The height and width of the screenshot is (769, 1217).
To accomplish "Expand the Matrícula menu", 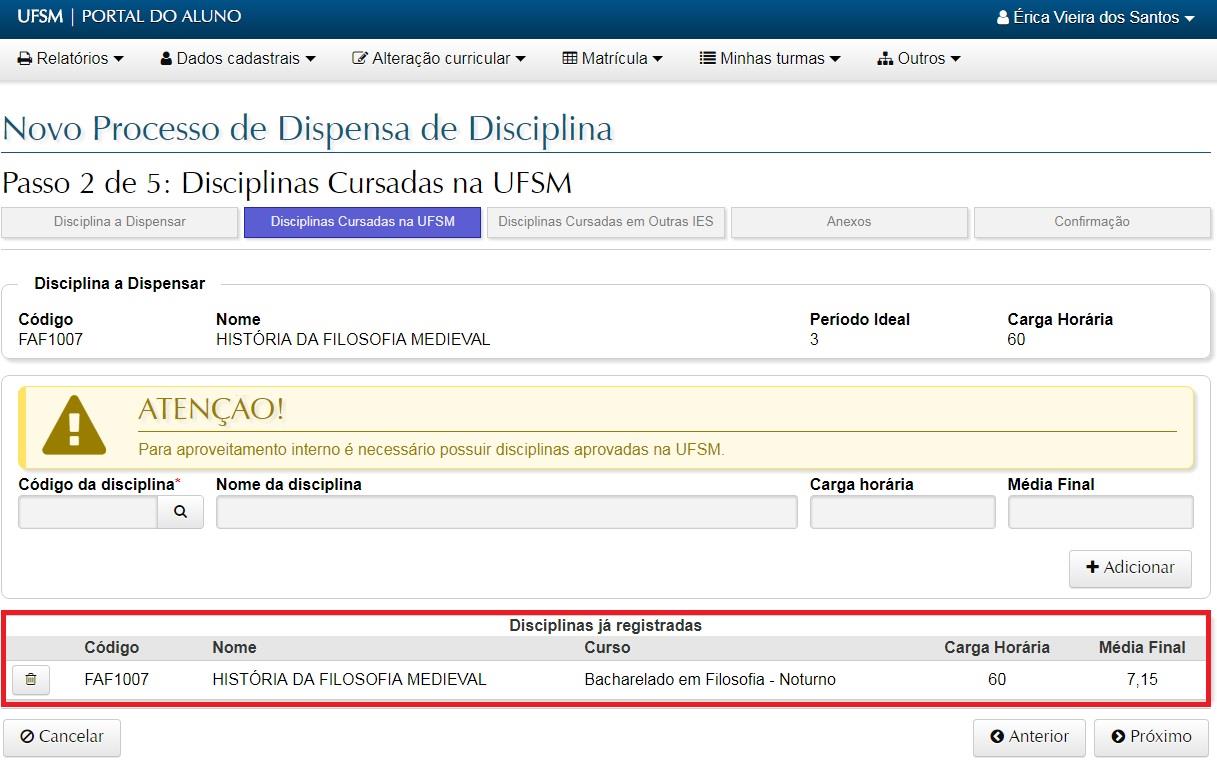I will 613,59.
